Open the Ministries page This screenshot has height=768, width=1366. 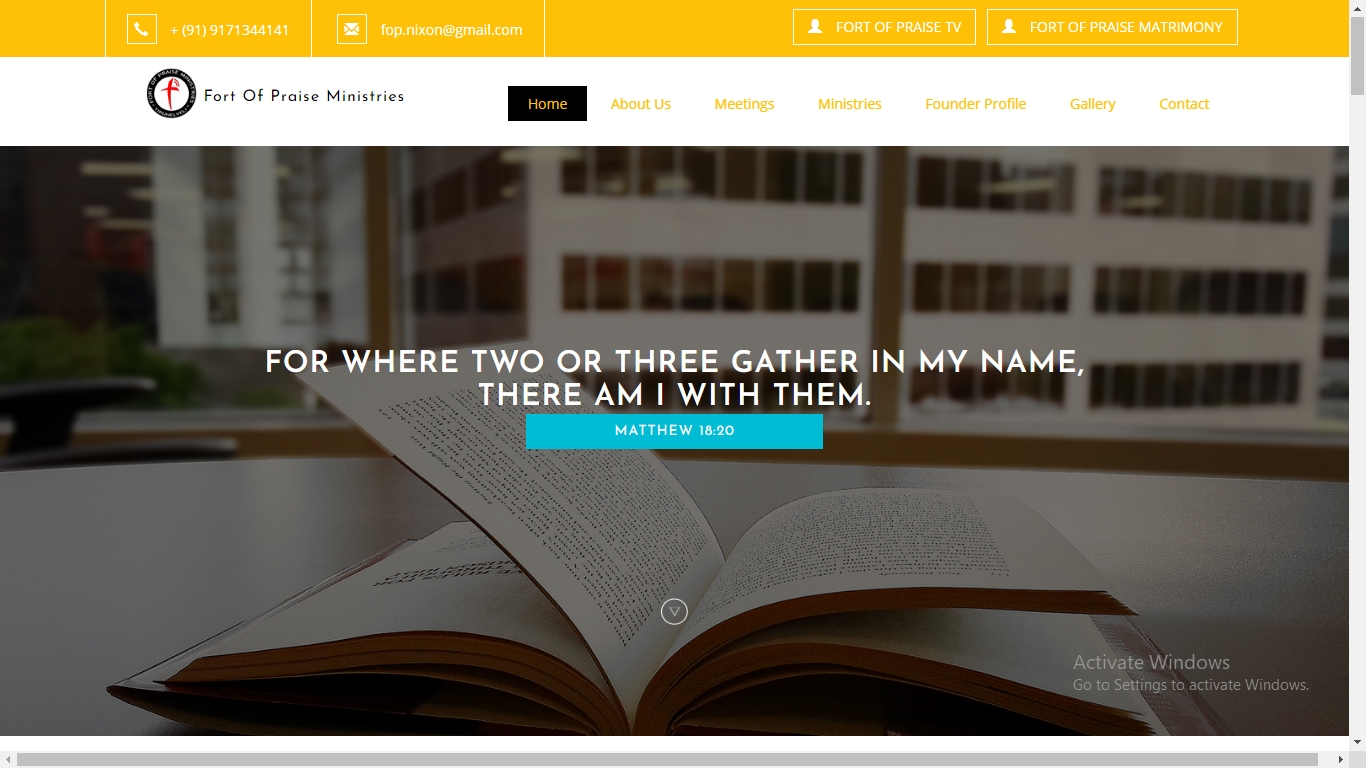[x=849, y=103]
